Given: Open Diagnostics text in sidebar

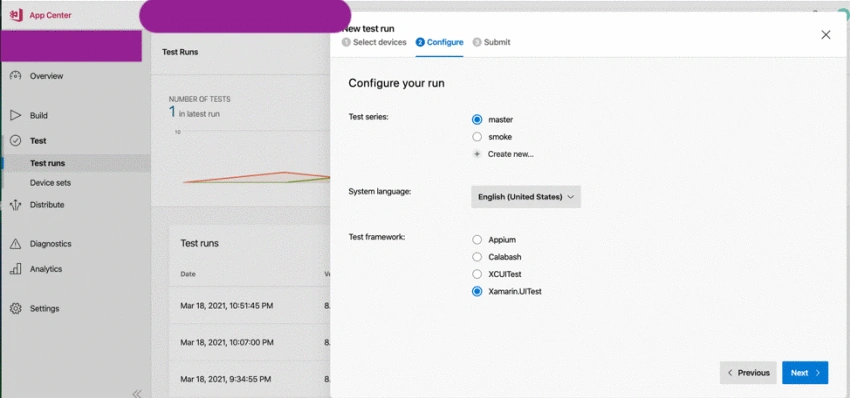Looking at the screenshot, I should 50,243.
